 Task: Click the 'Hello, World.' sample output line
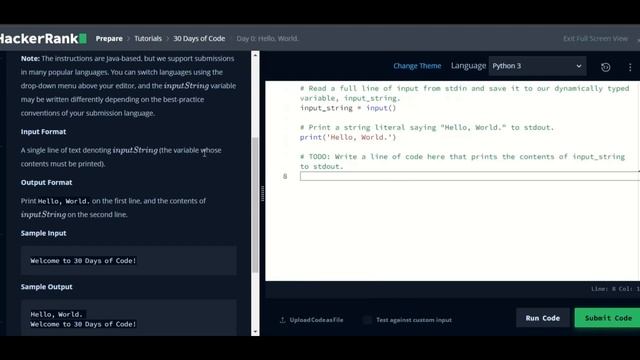click(56, 314)
